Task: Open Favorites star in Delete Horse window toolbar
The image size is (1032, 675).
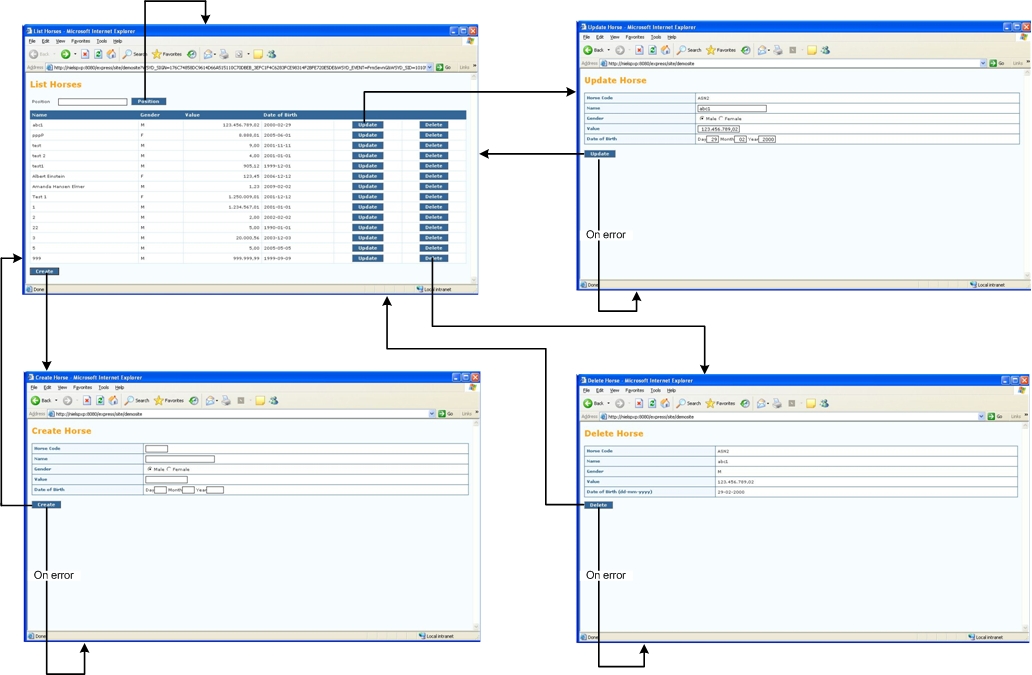Action: (720, 403)
